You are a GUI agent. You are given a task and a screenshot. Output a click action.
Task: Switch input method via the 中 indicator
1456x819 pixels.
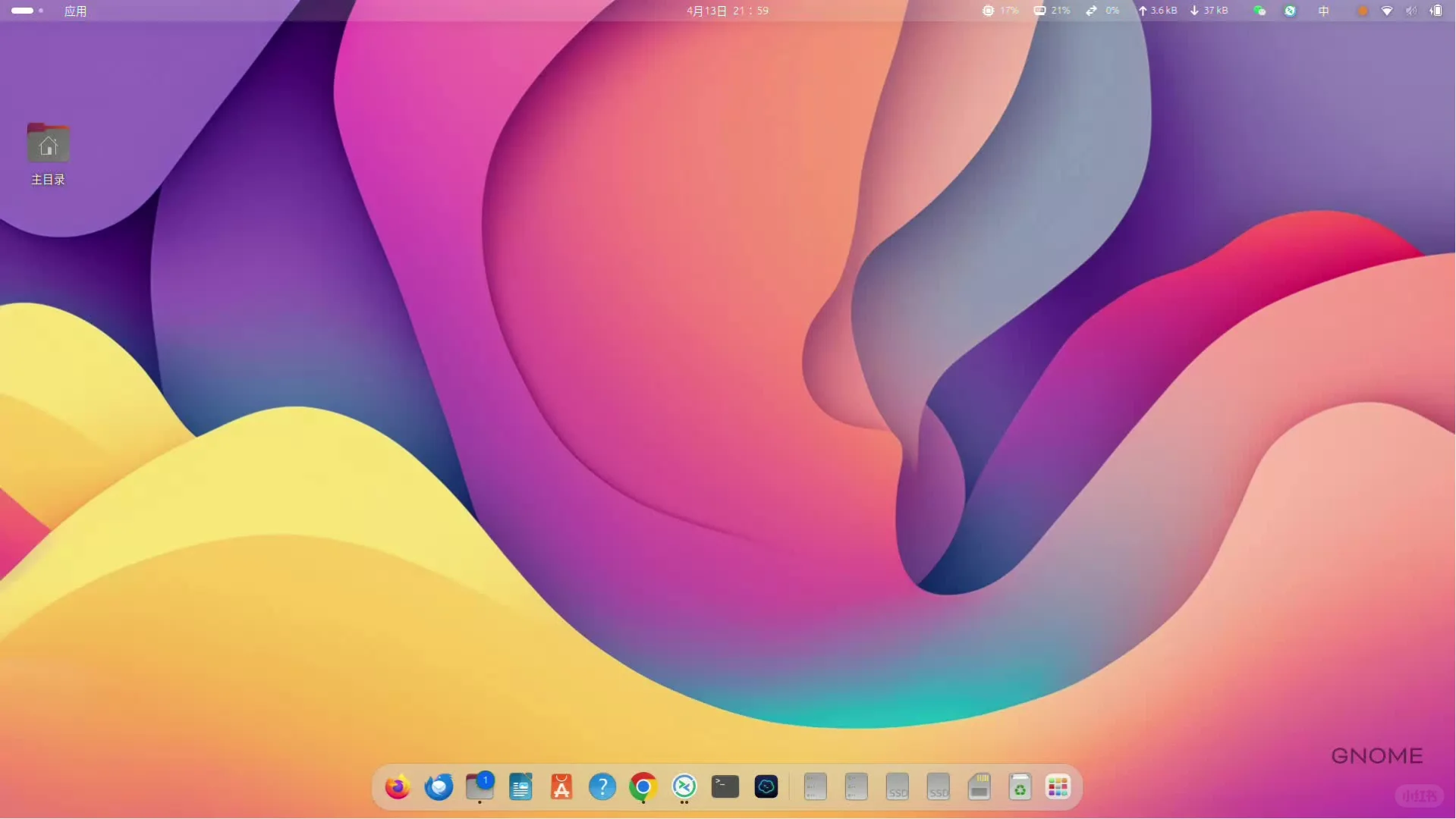1324,11
